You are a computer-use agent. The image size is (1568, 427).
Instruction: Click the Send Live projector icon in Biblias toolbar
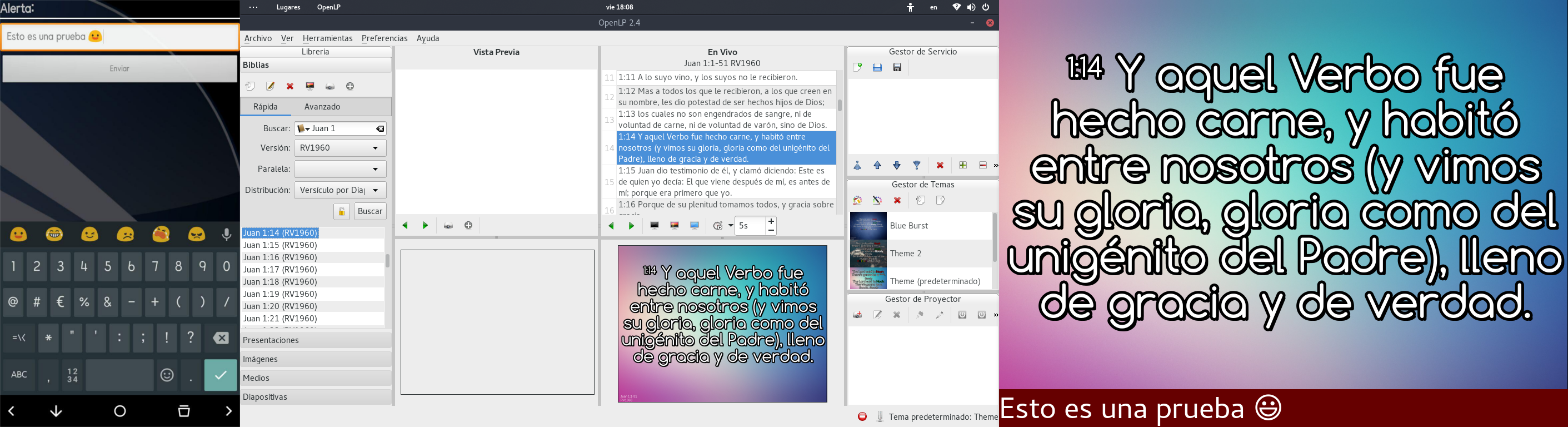pos(330,87)
